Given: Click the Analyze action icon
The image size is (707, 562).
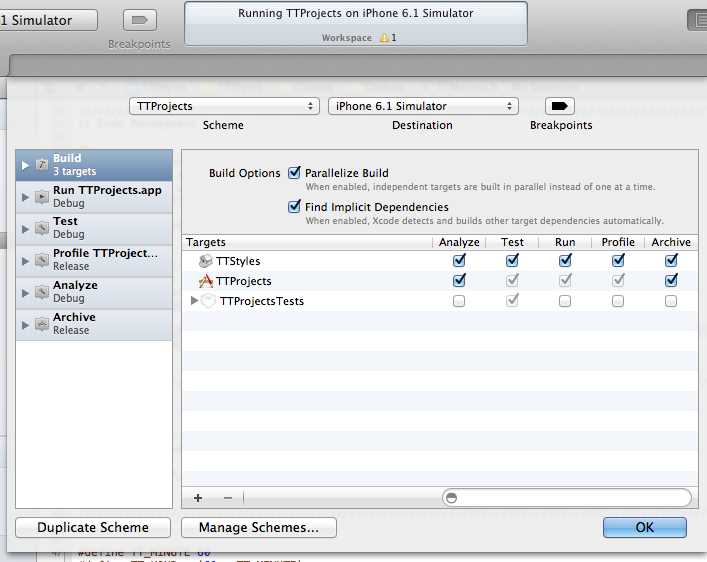Looking at the screenshot, I should [x=41, y=292].
